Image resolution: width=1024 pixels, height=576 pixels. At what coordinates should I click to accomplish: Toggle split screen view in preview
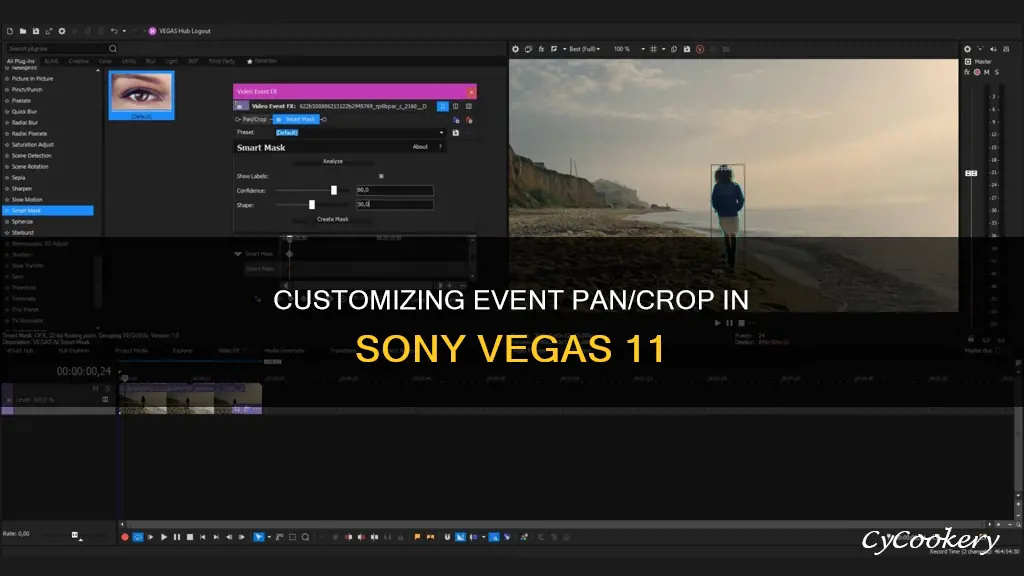(x=554, y=49)
